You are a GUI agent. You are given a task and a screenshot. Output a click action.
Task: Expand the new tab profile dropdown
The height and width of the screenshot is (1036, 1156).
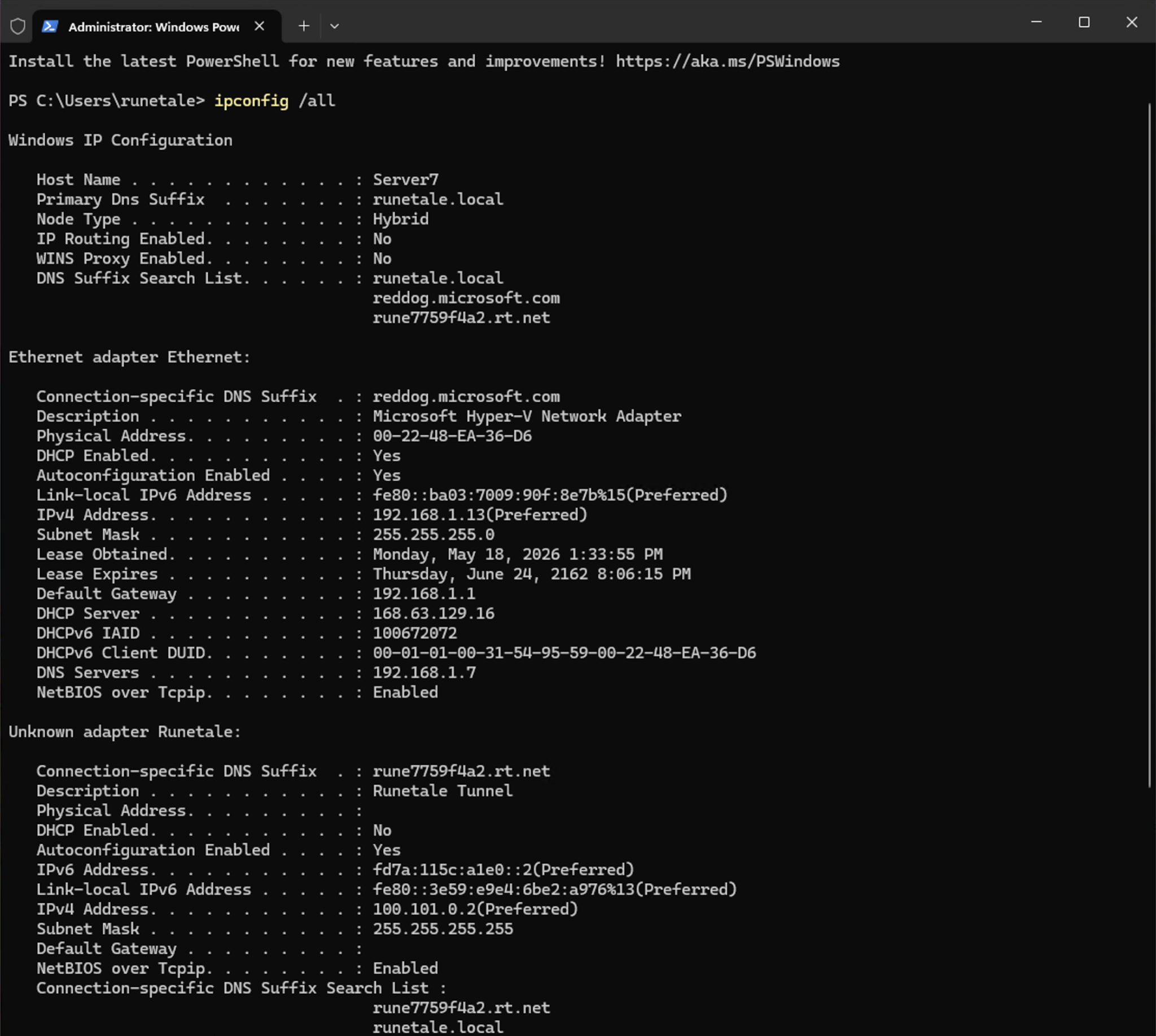pos(334,26)
